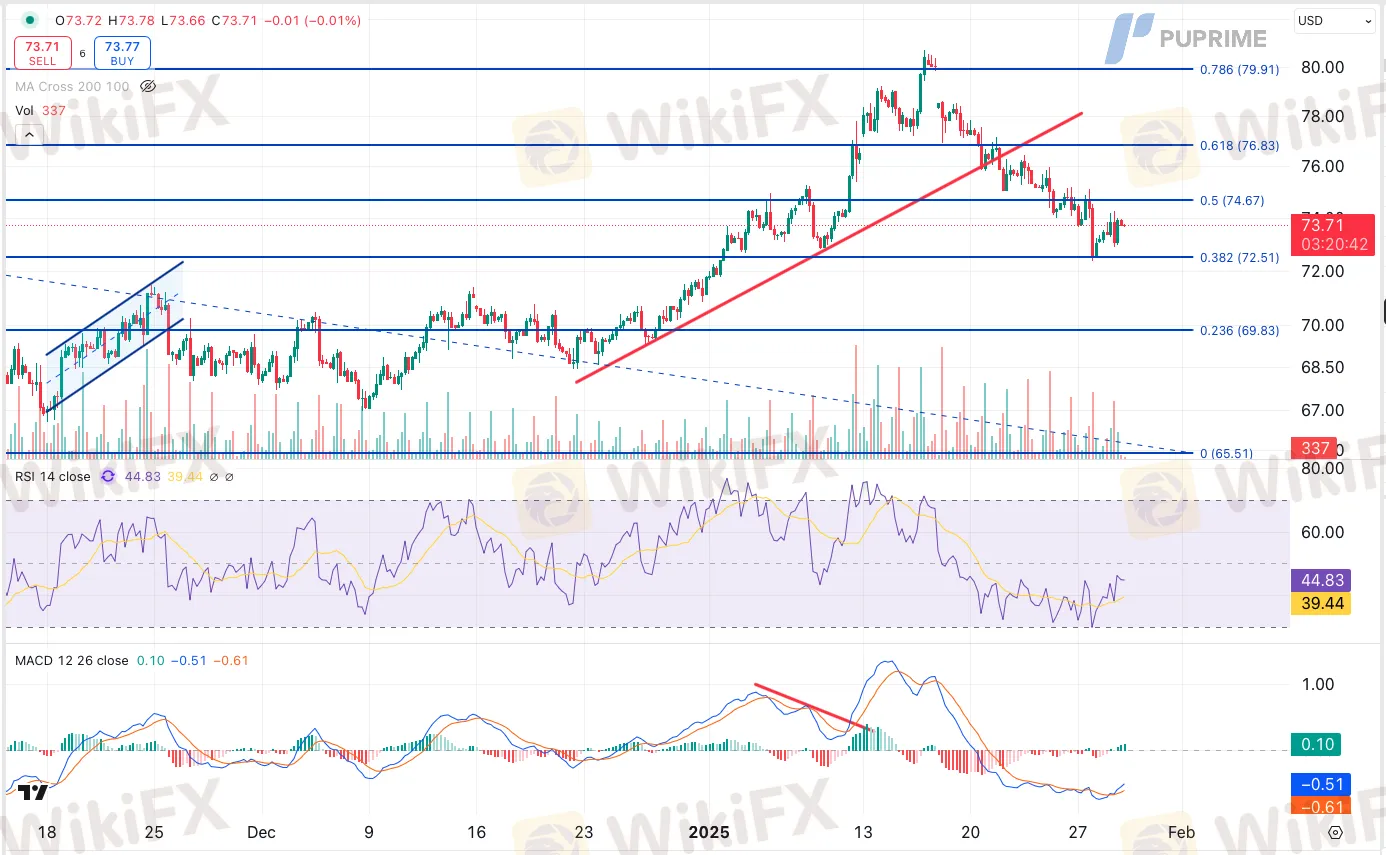Click the green market status dot
The height and width of the screenshot is (855, 1386).
click(31, 20)
